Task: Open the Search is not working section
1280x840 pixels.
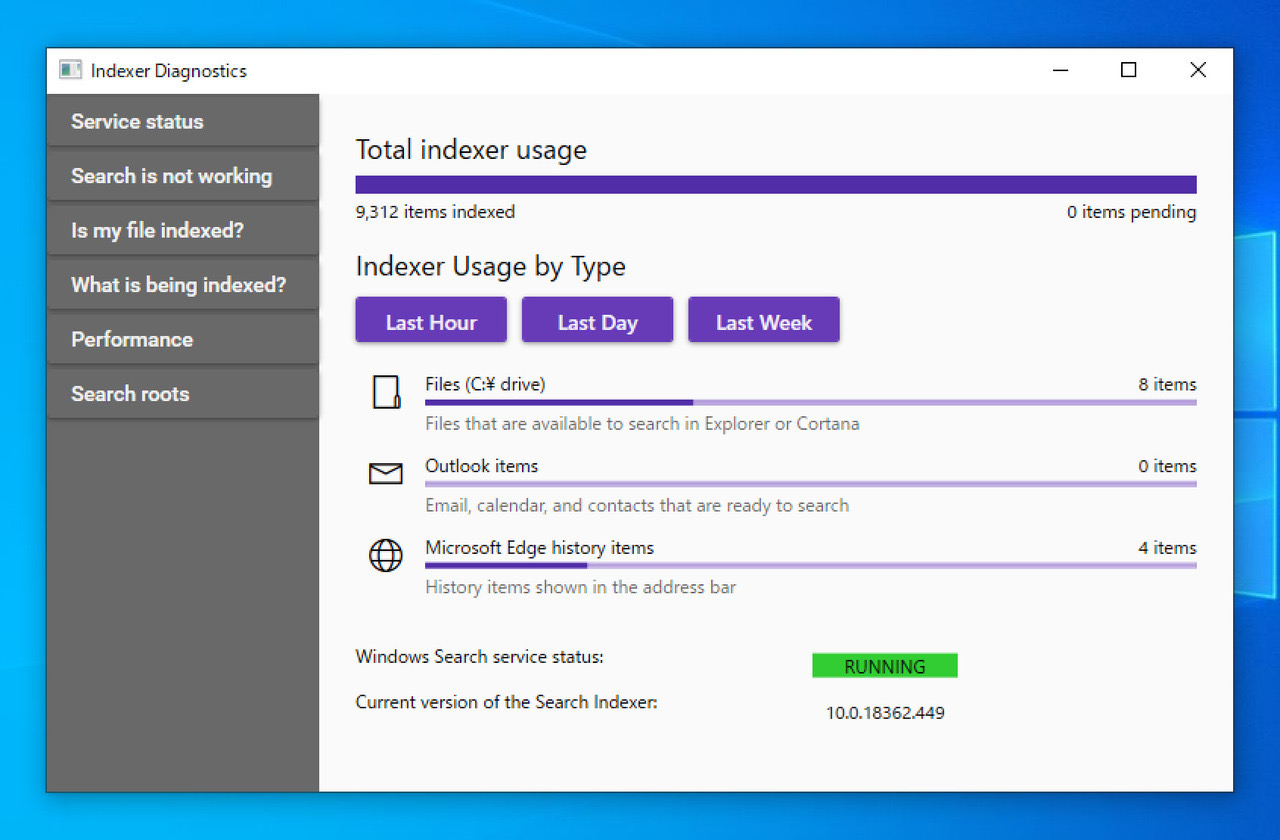Action: 183,176
